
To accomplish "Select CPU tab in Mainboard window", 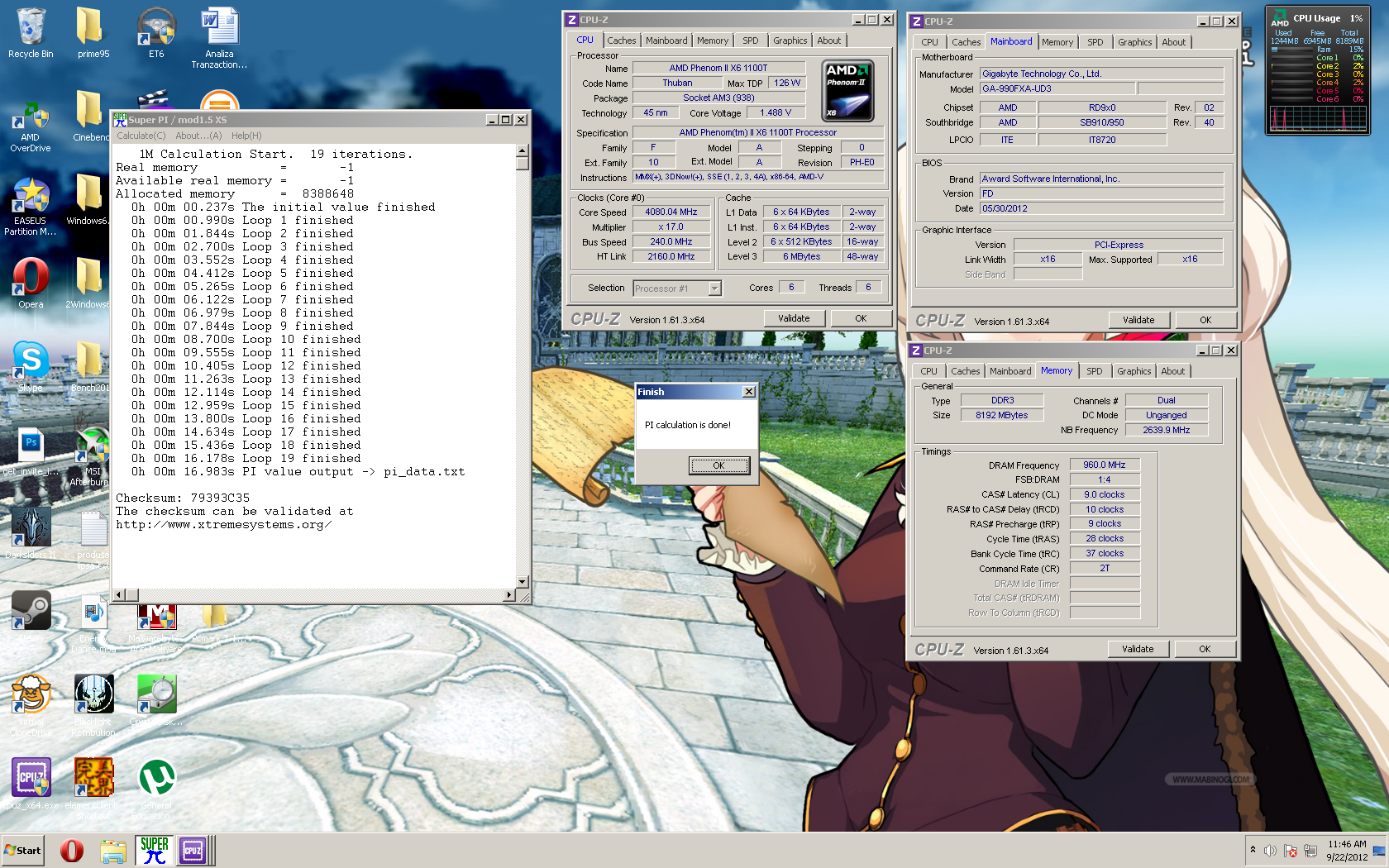I will click(x=930, y=42).
